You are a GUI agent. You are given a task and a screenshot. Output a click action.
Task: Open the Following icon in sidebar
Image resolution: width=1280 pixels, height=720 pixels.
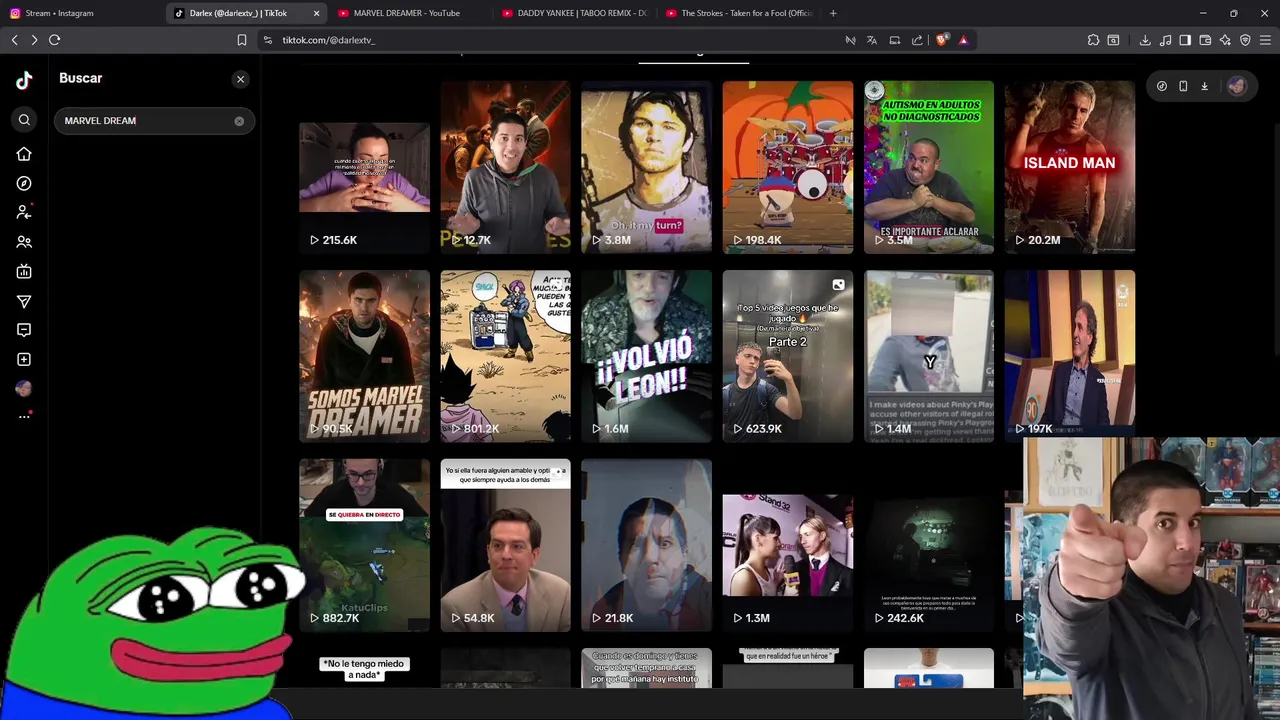pyautogui.click(x=24, y=212)
